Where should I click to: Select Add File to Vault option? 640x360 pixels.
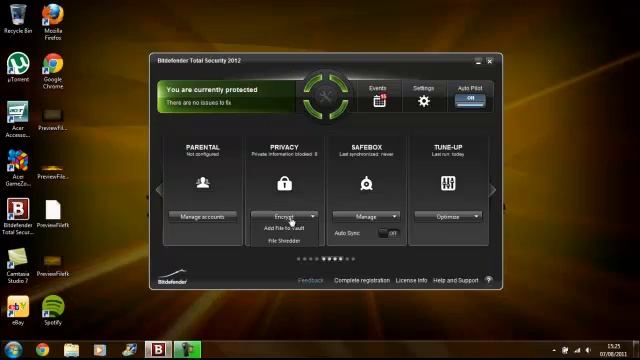(284, 228)
